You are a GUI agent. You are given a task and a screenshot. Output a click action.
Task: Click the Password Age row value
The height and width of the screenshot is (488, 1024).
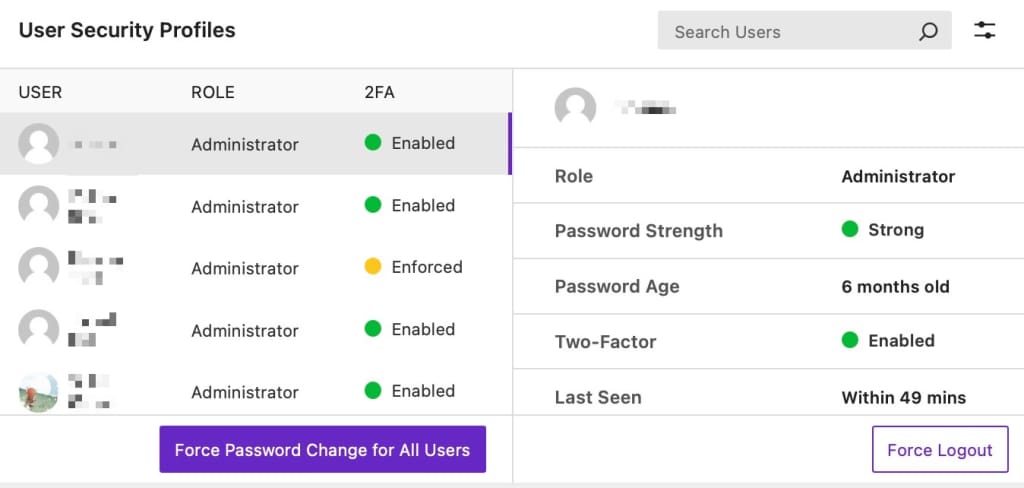click(x=895, y=286)
